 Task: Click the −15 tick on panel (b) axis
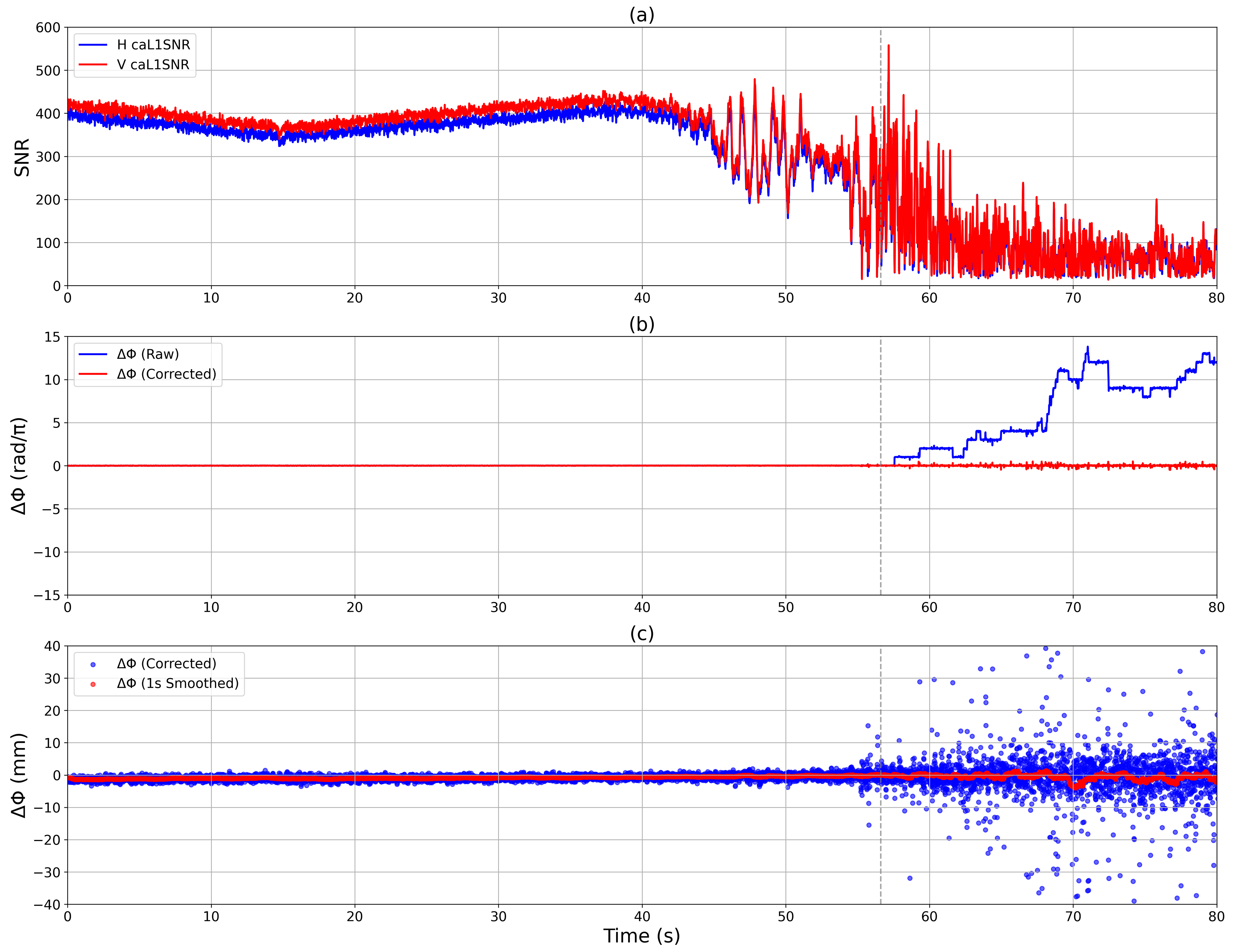click(x=46, y=595)
